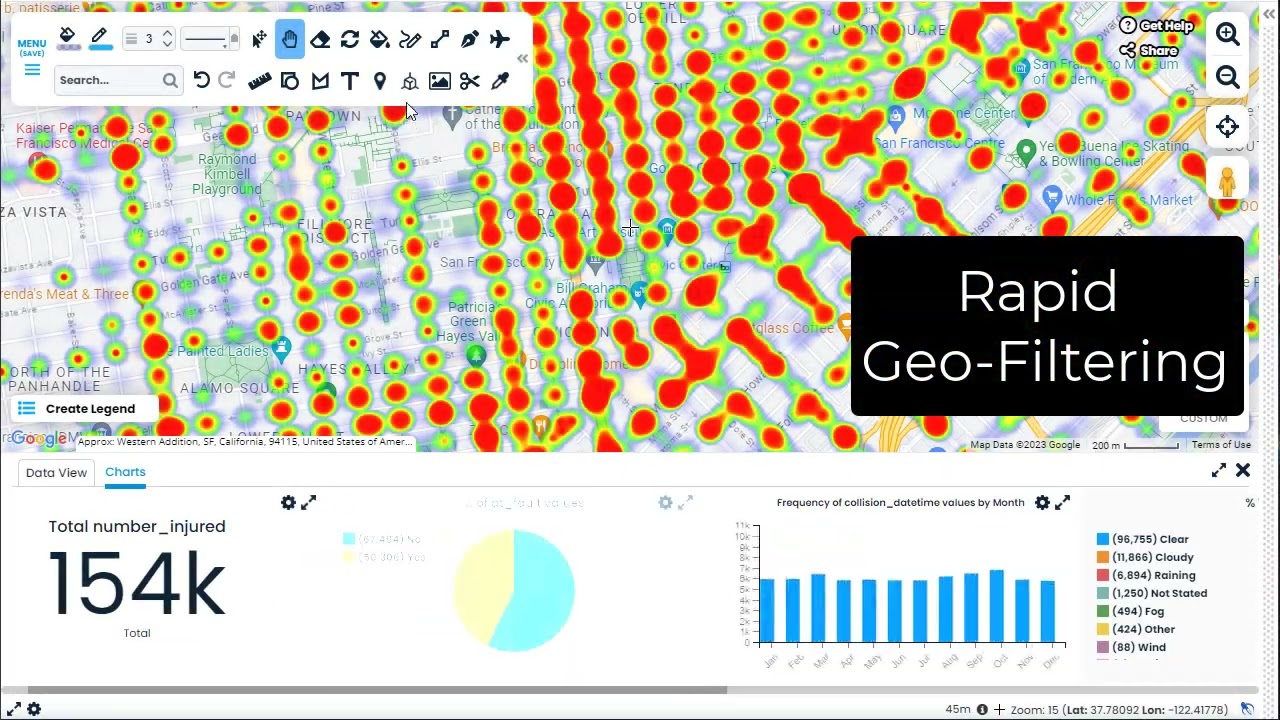1280x720 pixels.
Task: Open Get Help
Action: click(x=1157, y=26)
